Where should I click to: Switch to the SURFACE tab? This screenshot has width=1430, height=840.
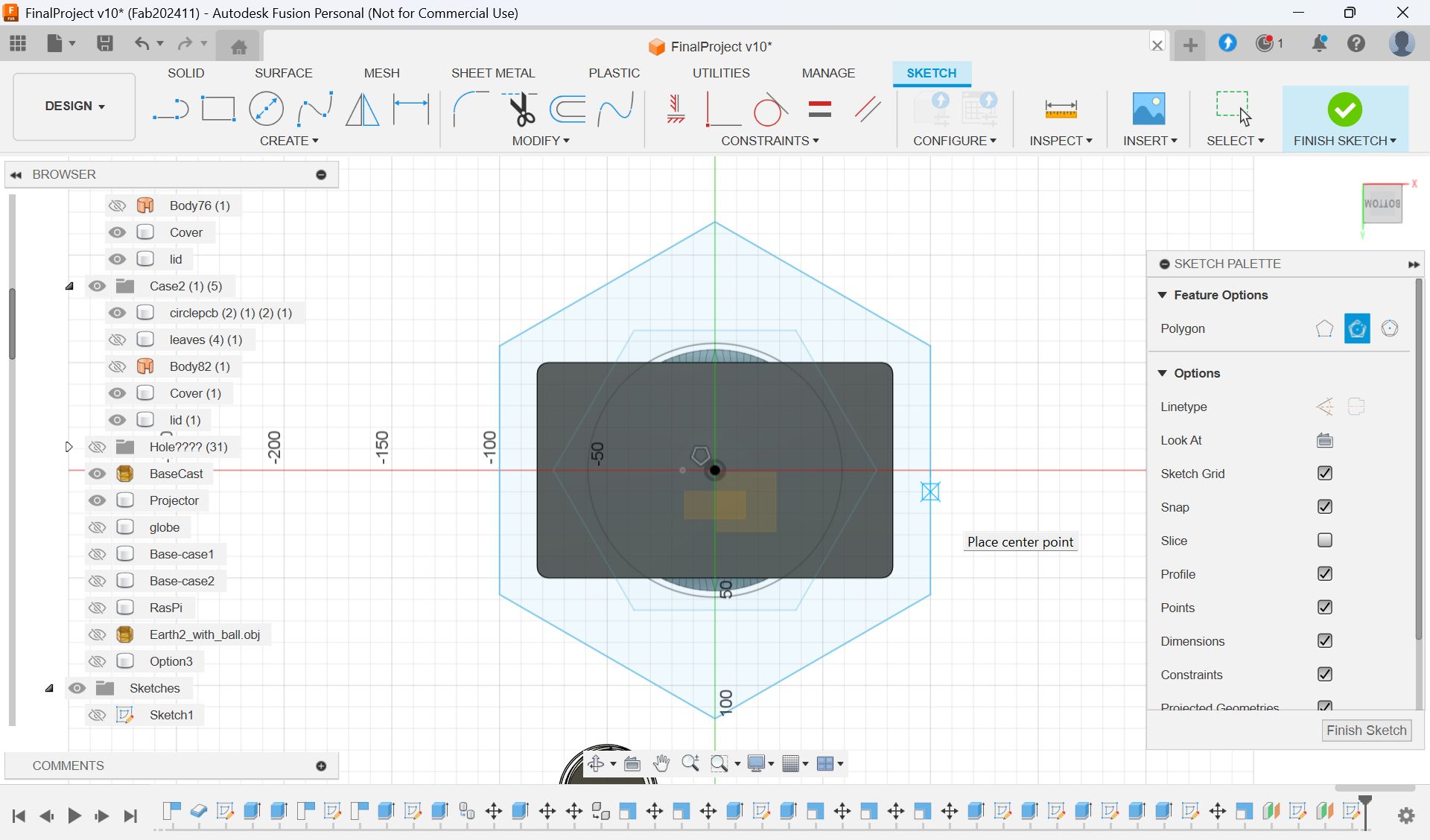coord(283,73)
